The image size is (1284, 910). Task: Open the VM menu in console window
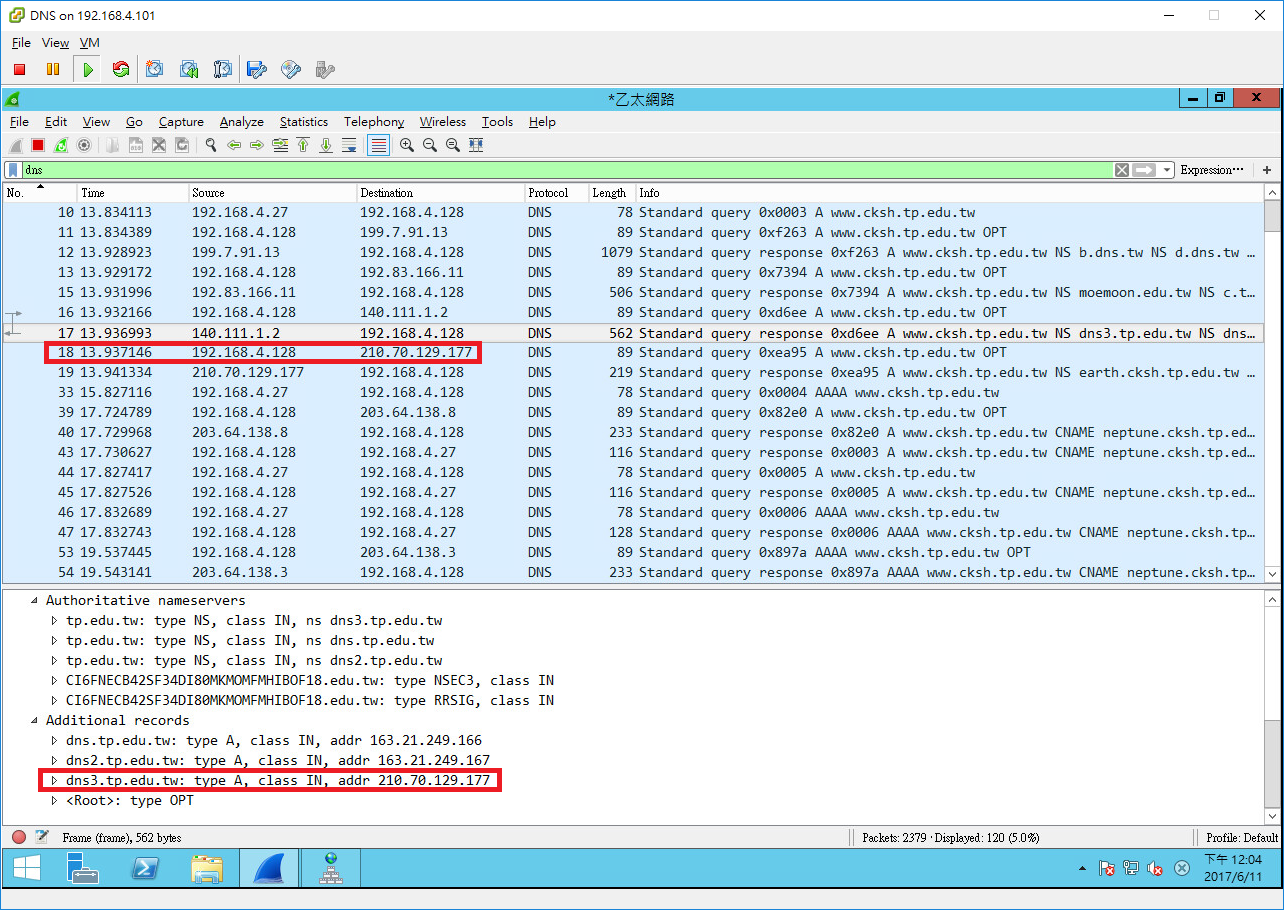[90, 43]
